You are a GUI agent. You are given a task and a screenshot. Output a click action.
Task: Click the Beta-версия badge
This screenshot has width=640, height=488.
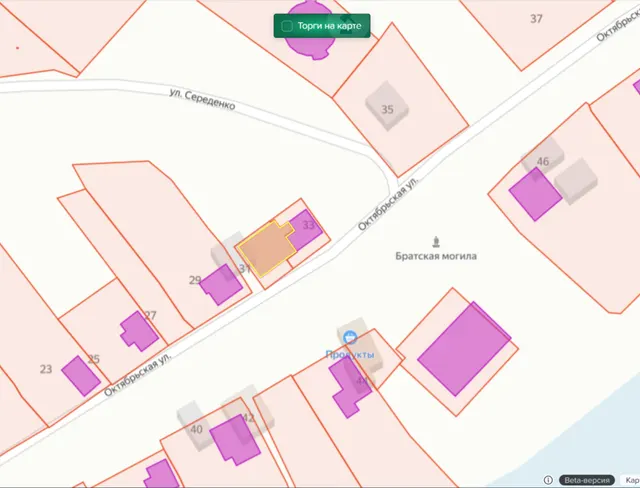click(x=587, y=480)
